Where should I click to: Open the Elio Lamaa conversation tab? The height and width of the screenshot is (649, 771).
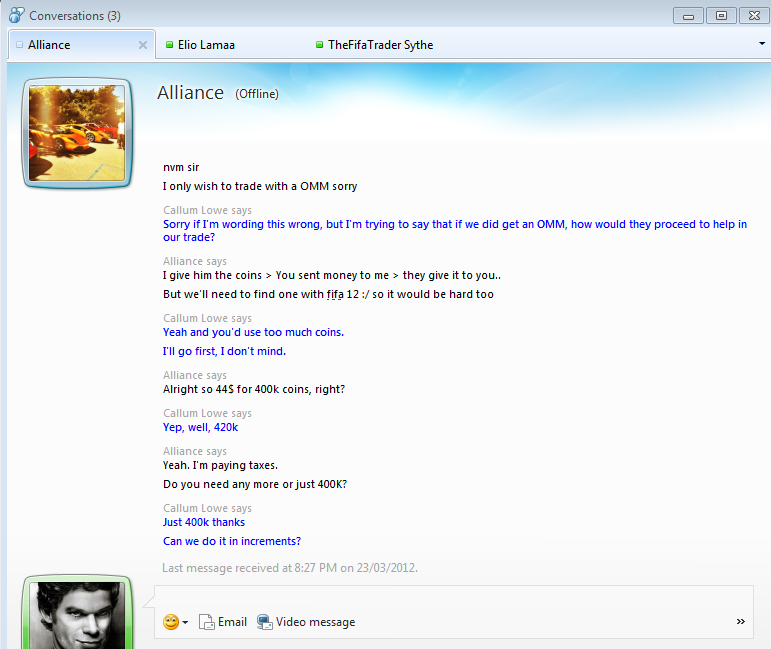tap(206, 45)
